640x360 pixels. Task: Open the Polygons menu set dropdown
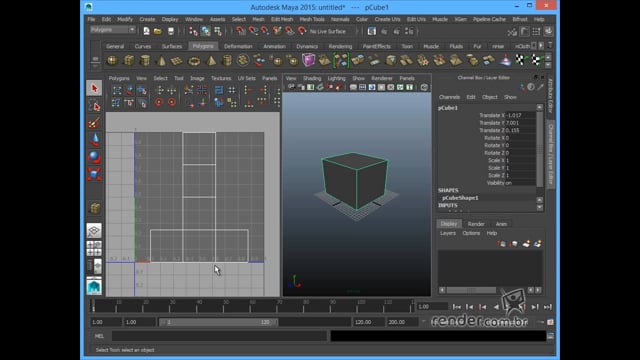click(112, 30)
